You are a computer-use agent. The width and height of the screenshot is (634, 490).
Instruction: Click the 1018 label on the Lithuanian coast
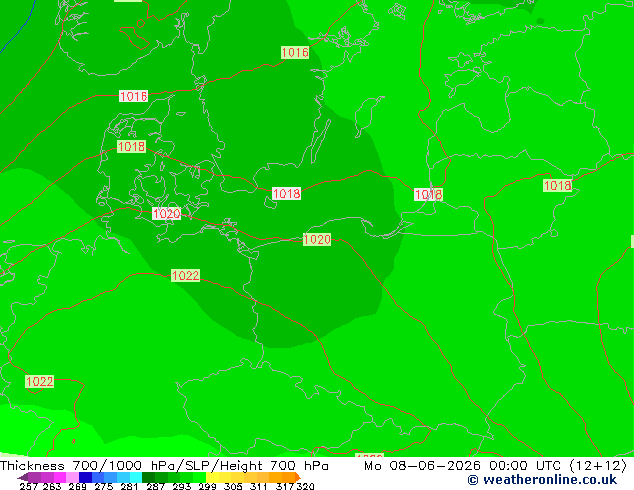click(x=429, y=194)
